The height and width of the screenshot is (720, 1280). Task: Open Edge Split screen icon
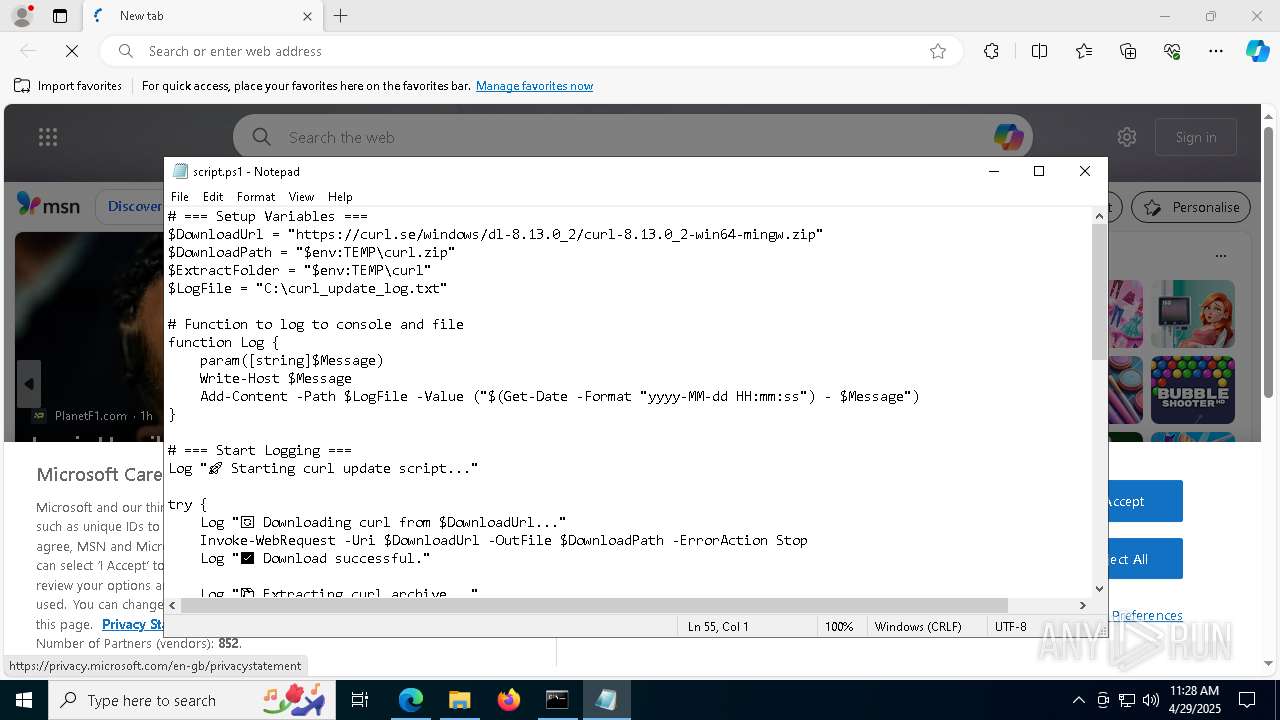tap(1039, 51)
